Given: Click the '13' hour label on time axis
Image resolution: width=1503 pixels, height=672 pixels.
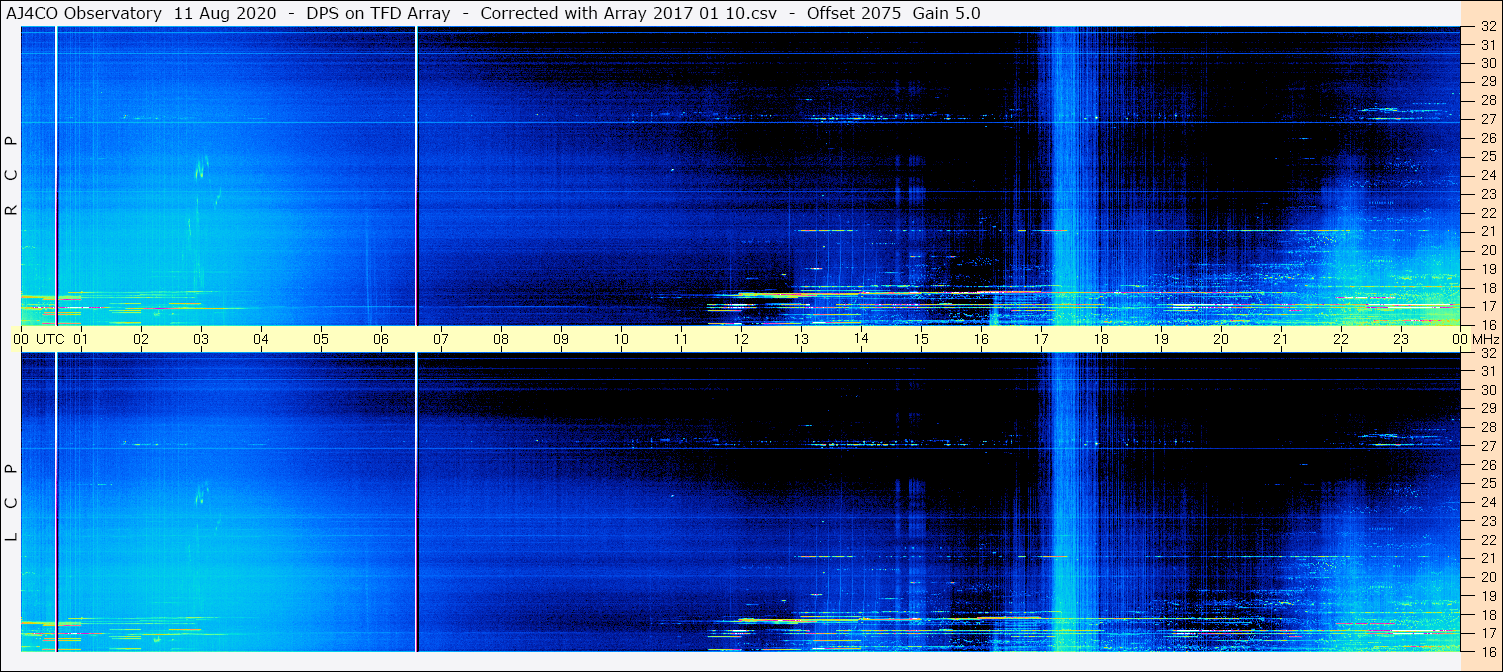Looking at the screenshot, I should point(801,339).
